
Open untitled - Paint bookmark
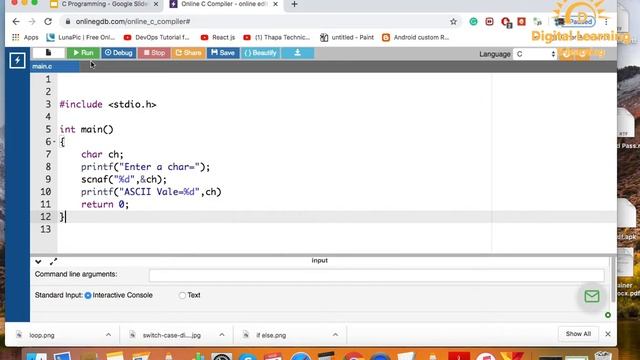click(347, 38)
